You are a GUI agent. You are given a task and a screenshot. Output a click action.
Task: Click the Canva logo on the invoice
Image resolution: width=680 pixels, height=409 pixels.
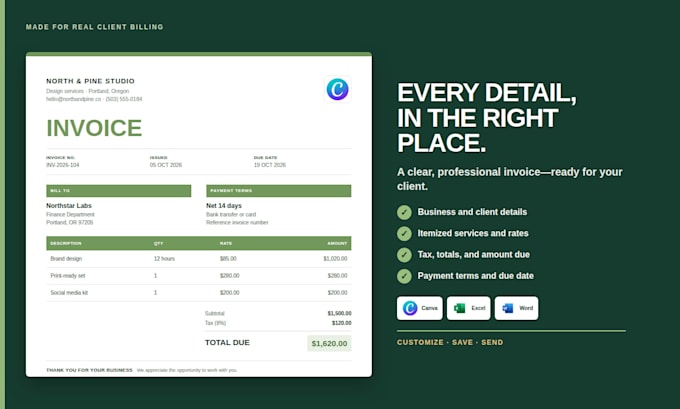click(x=337, y=89)
